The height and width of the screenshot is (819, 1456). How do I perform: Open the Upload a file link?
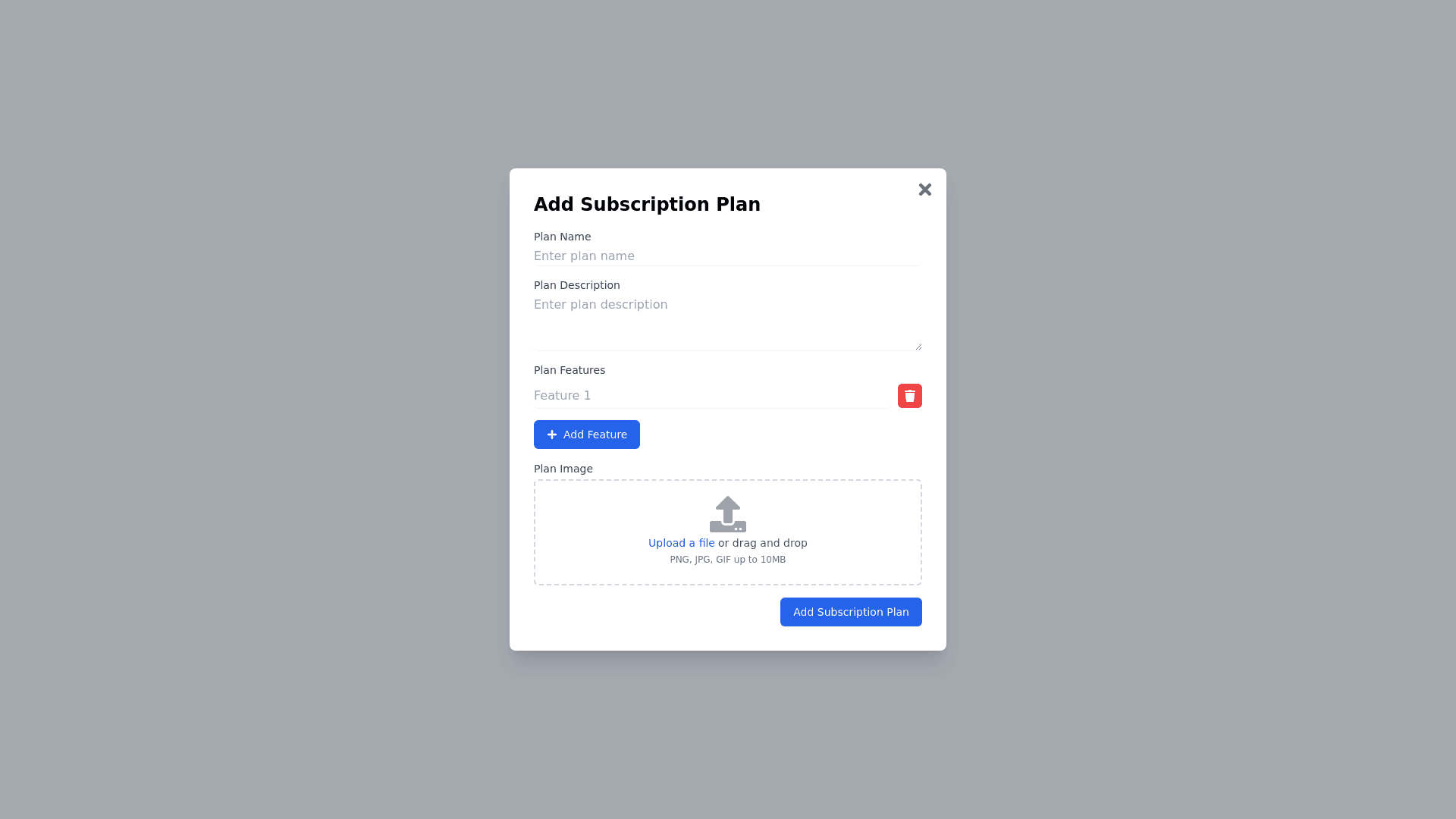tap(681, 543)
